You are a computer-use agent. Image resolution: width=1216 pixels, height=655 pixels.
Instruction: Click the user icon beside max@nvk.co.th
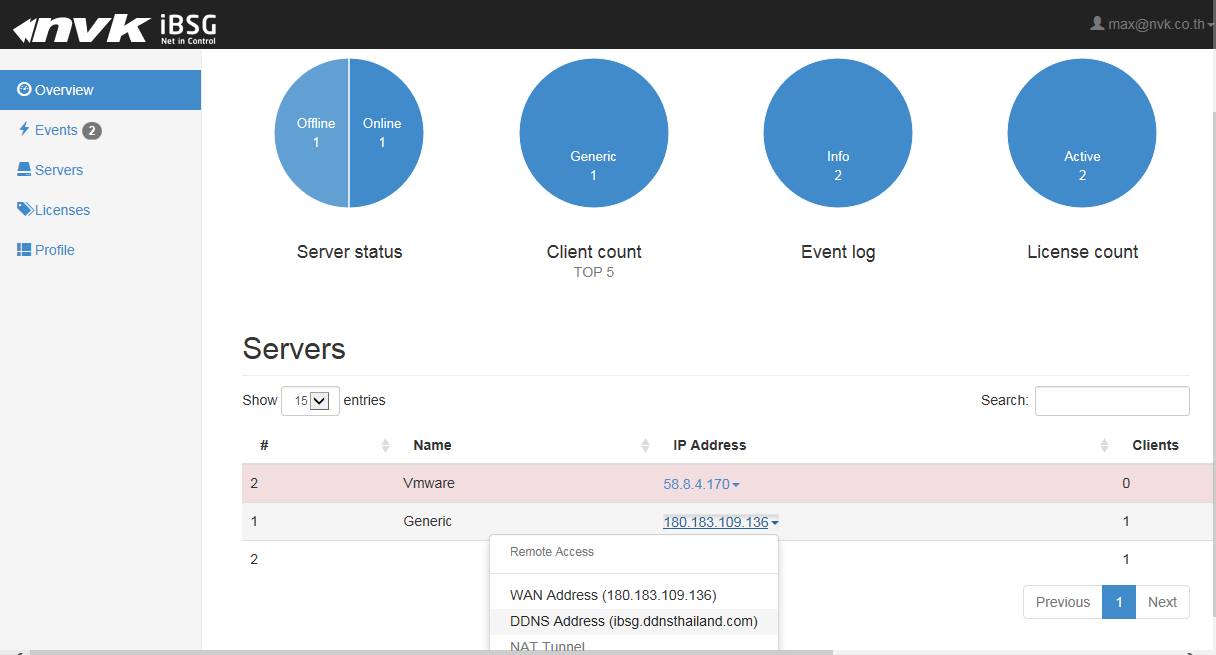pos(1097,23)
